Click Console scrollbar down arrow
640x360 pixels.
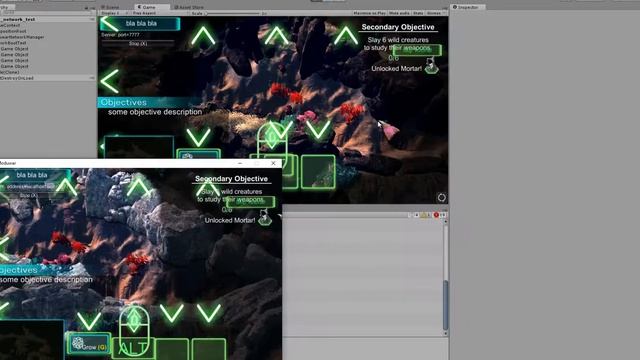point(445,333)
